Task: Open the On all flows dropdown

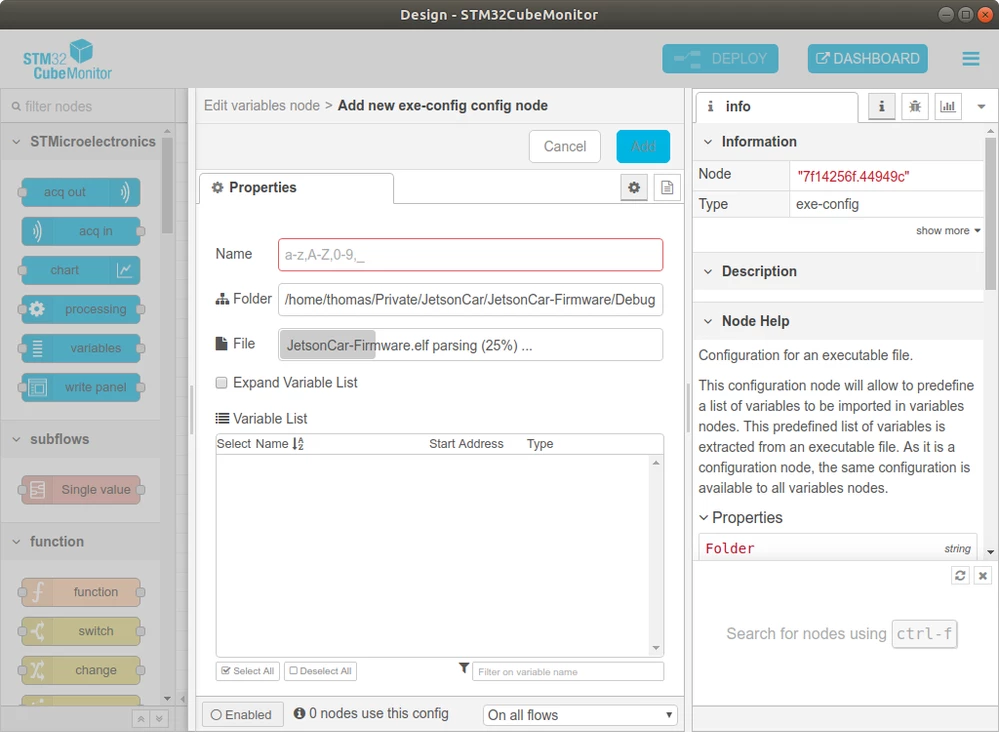Action: [580, 715]
